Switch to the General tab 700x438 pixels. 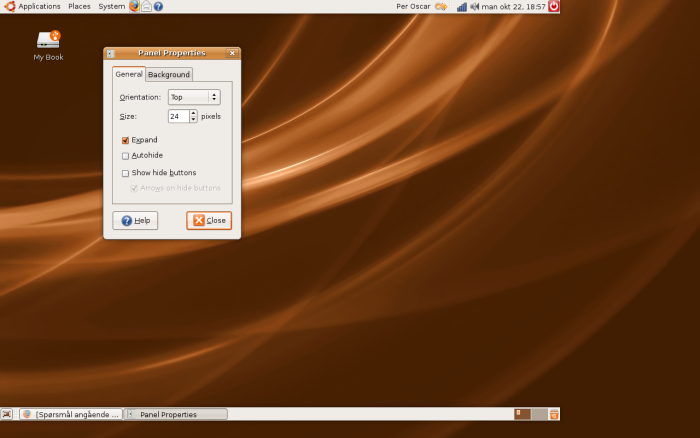pyautogui.click(x=129, y=74)
